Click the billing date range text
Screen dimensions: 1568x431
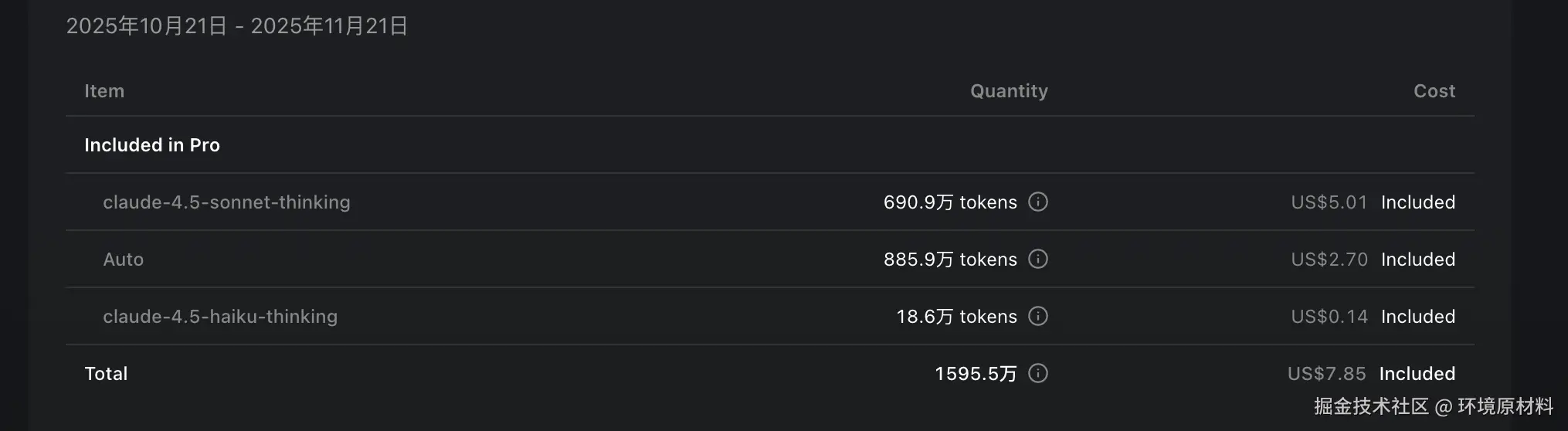[x=237, y=26]
